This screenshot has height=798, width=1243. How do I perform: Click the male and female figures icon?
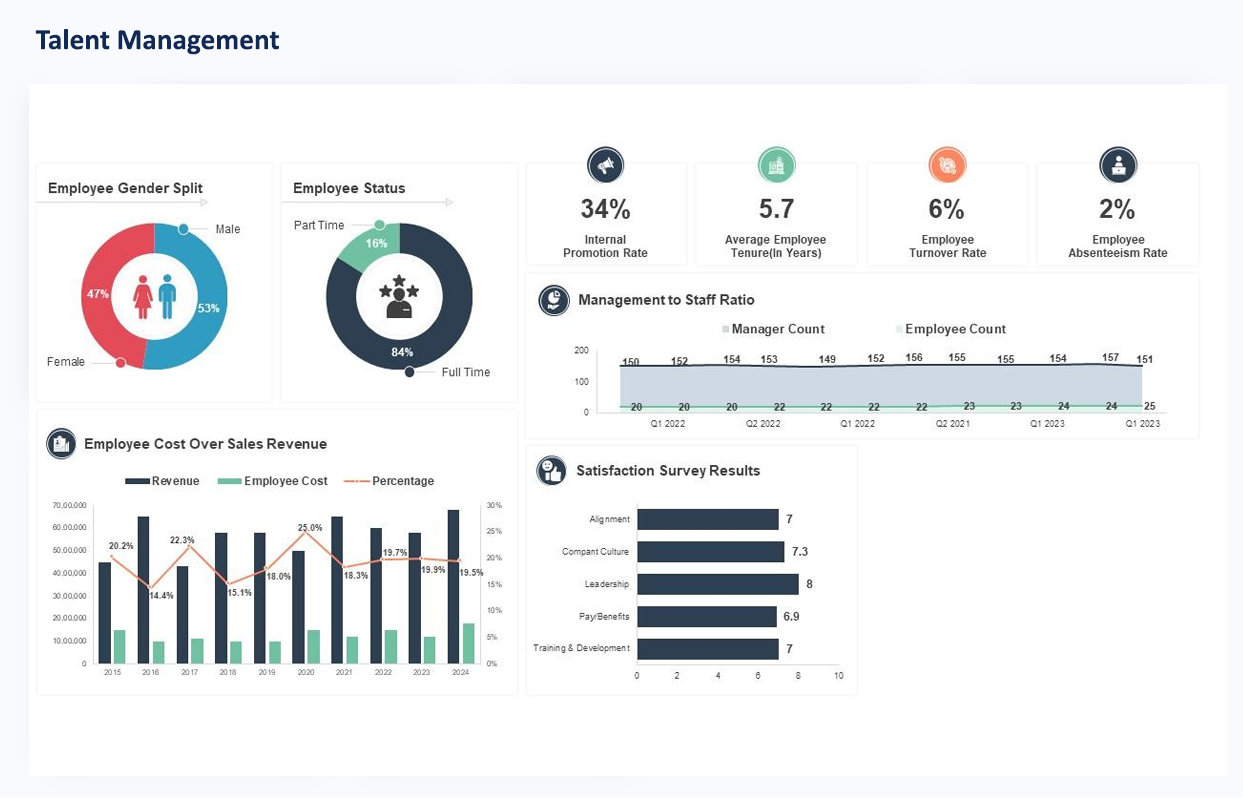coord(155,297)
